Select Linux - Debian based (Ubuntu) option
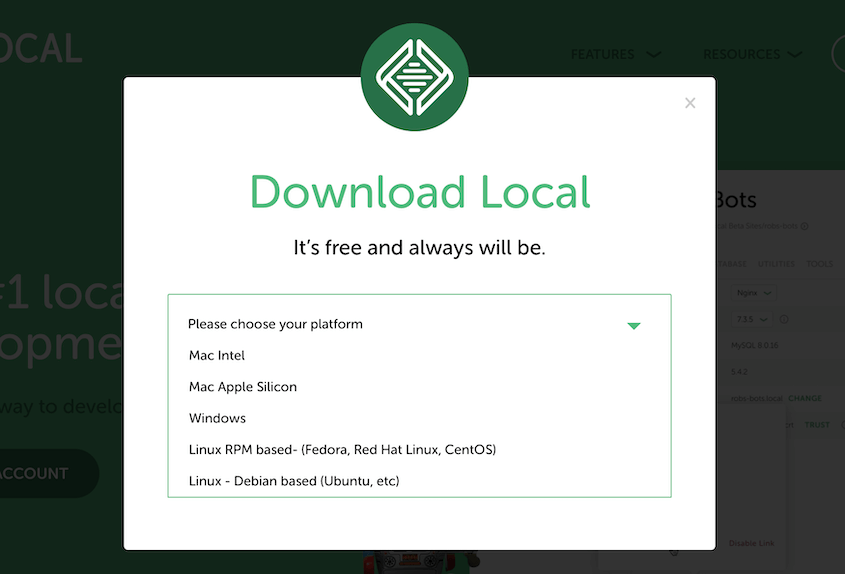This screenshot has width=845, height=574. click(x=294, y=480)
